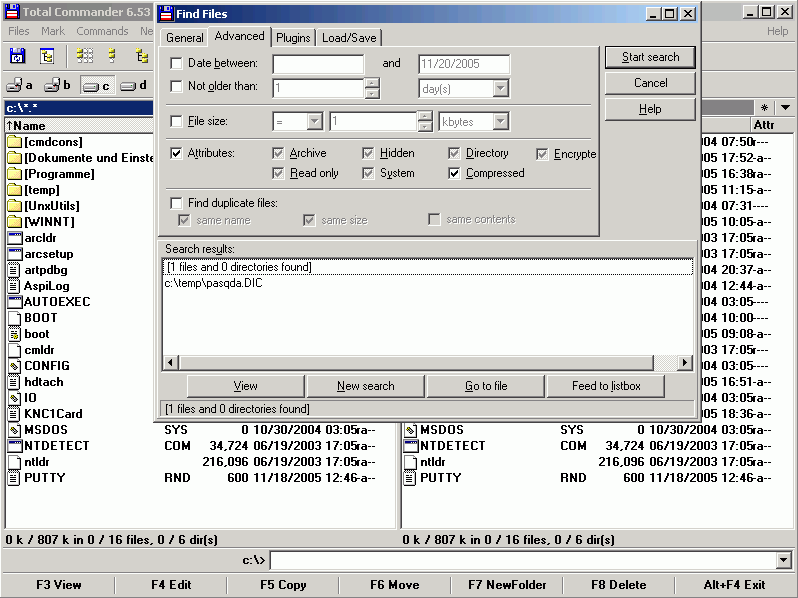The image size is (798, 598).
Task: Open the right panel directory history arrow
Action: [x=785, y=107]
